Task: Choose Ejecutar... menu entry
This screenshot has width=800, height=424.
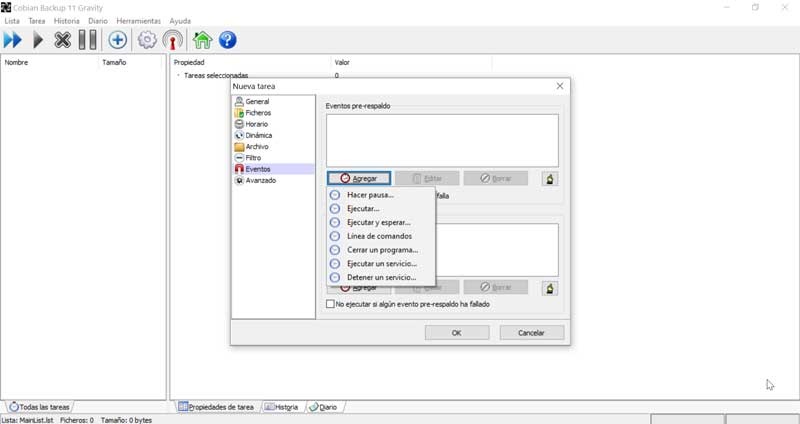Action: pyautogui.click(x=381, y=209)
